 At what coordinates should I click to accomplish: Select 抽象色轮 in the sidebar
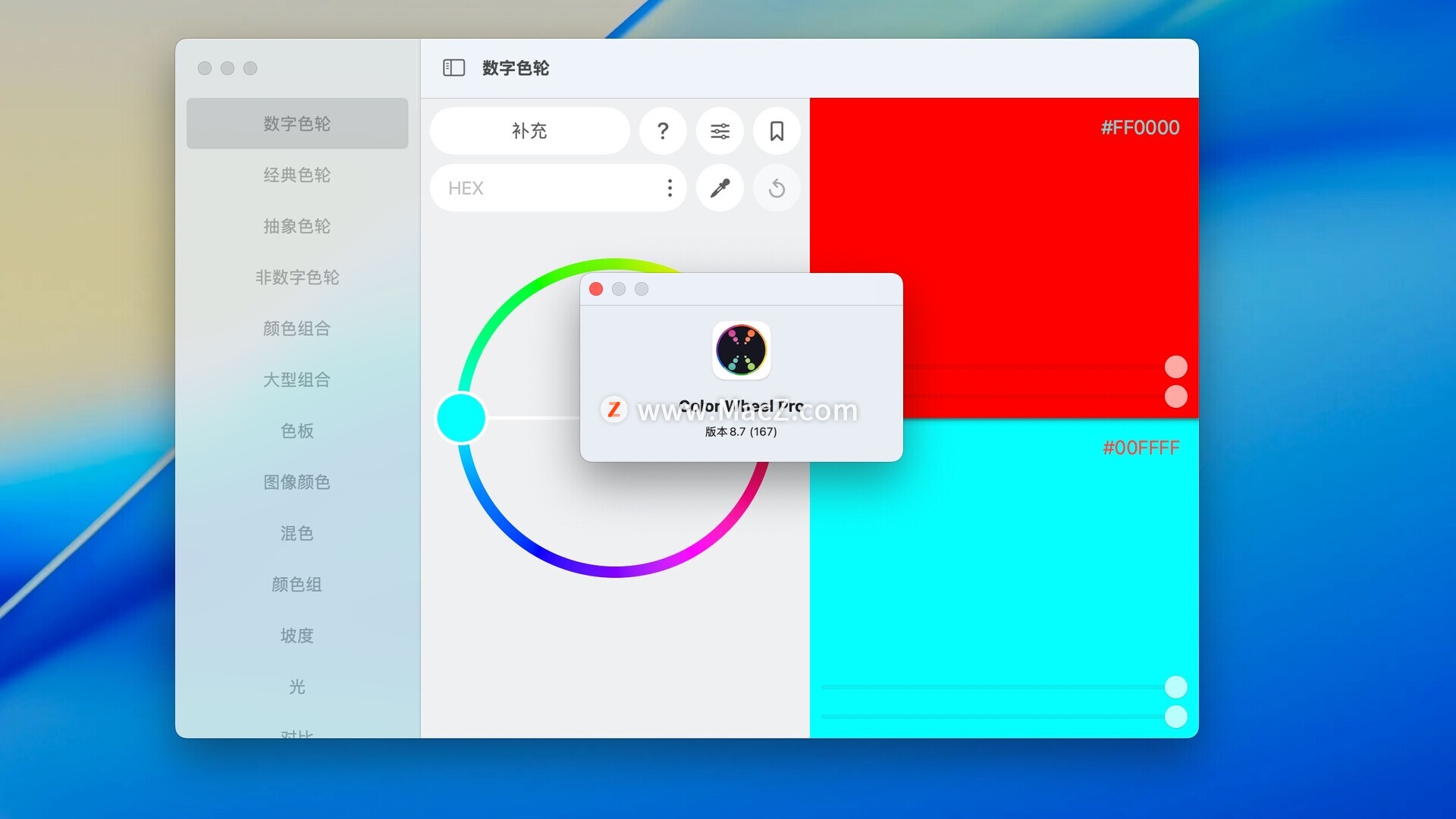[x=297, y=226]
